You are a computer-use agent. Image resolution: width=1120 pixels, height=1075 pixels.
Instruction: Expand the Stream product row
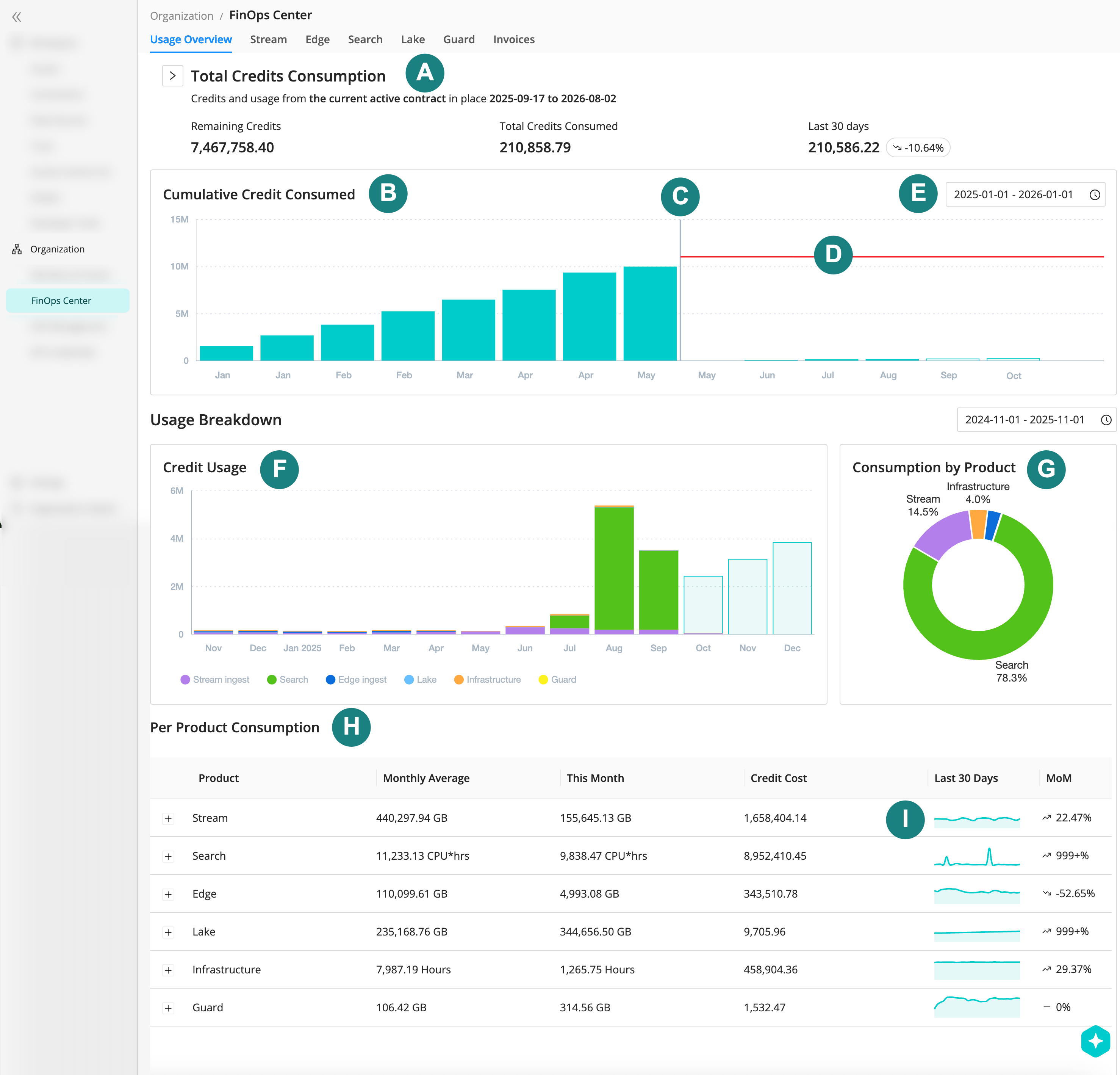click(x=168, y=819)
